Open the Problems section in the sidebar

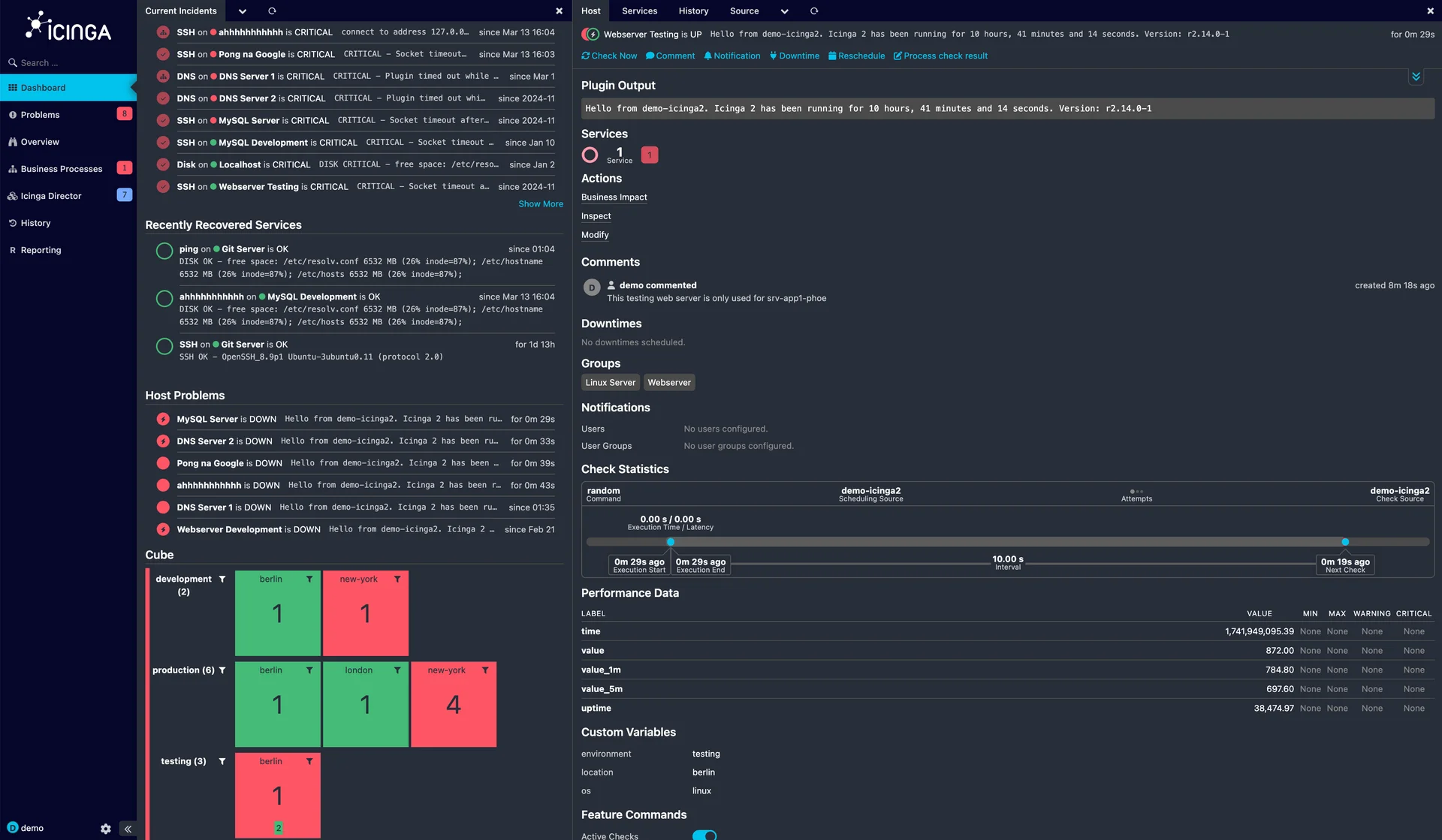(x=39, y=114)
